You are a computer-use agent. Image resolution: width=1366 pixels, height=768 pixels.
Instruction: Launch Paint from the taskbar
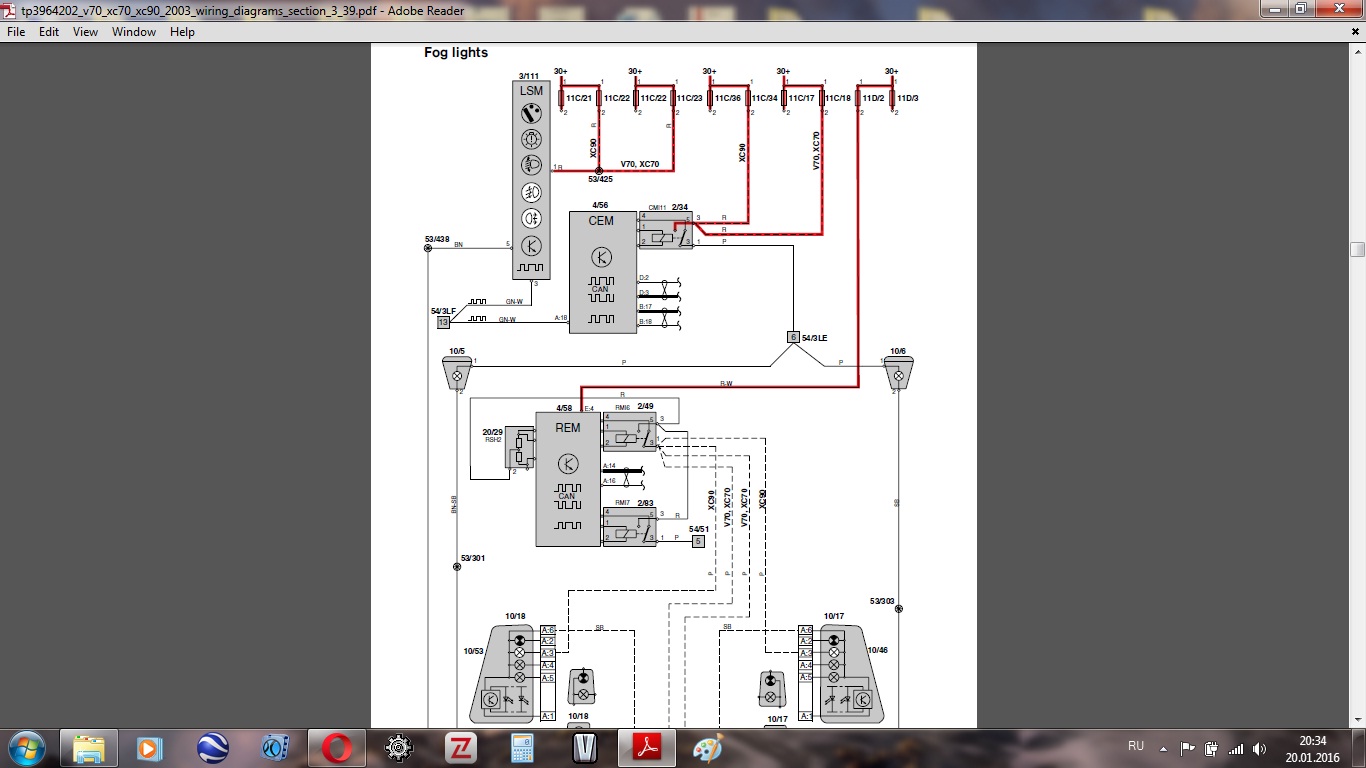[x=708, y=748]
